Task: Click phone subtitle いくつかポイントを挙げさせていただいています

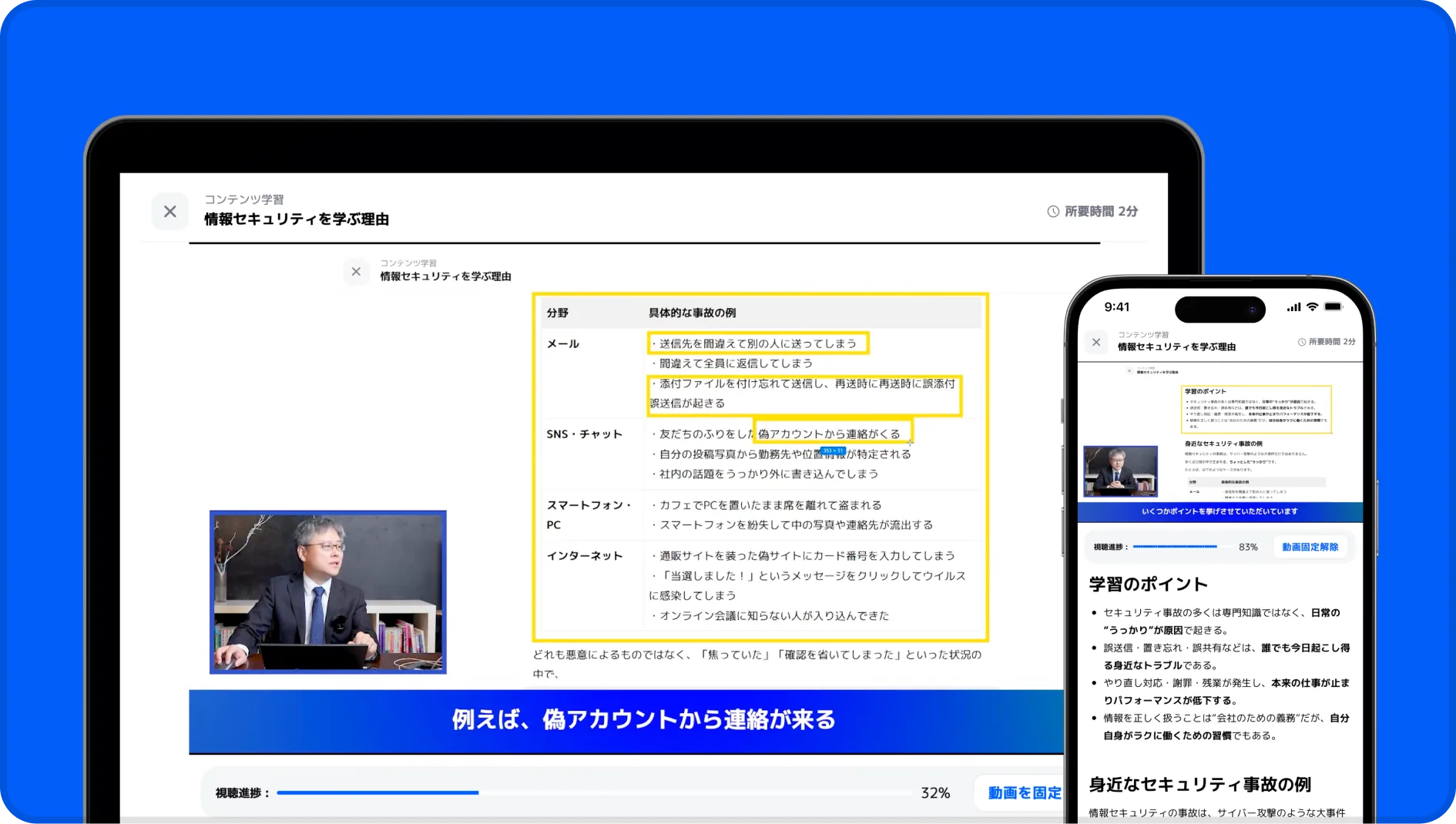Action: click(1219, 511)
